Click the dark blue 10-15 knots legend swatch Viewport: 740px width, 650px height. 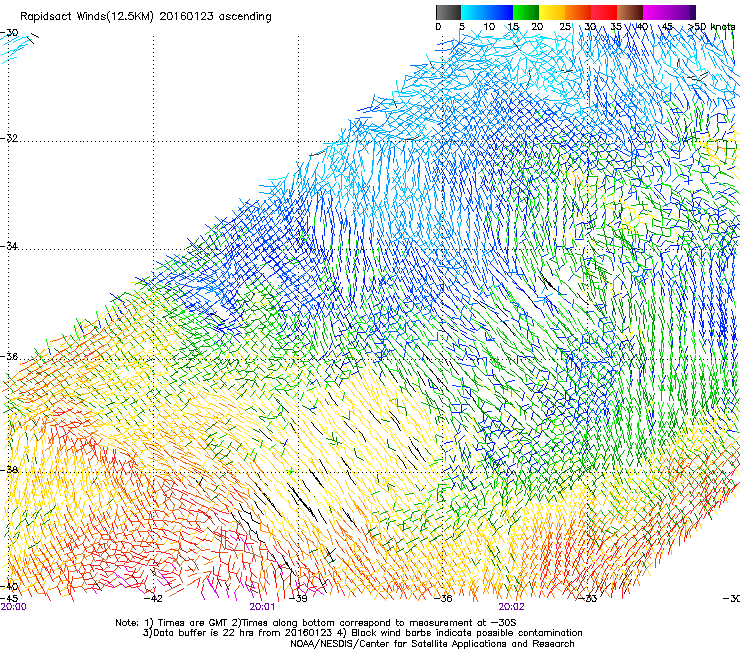click(x=500, y=12)
